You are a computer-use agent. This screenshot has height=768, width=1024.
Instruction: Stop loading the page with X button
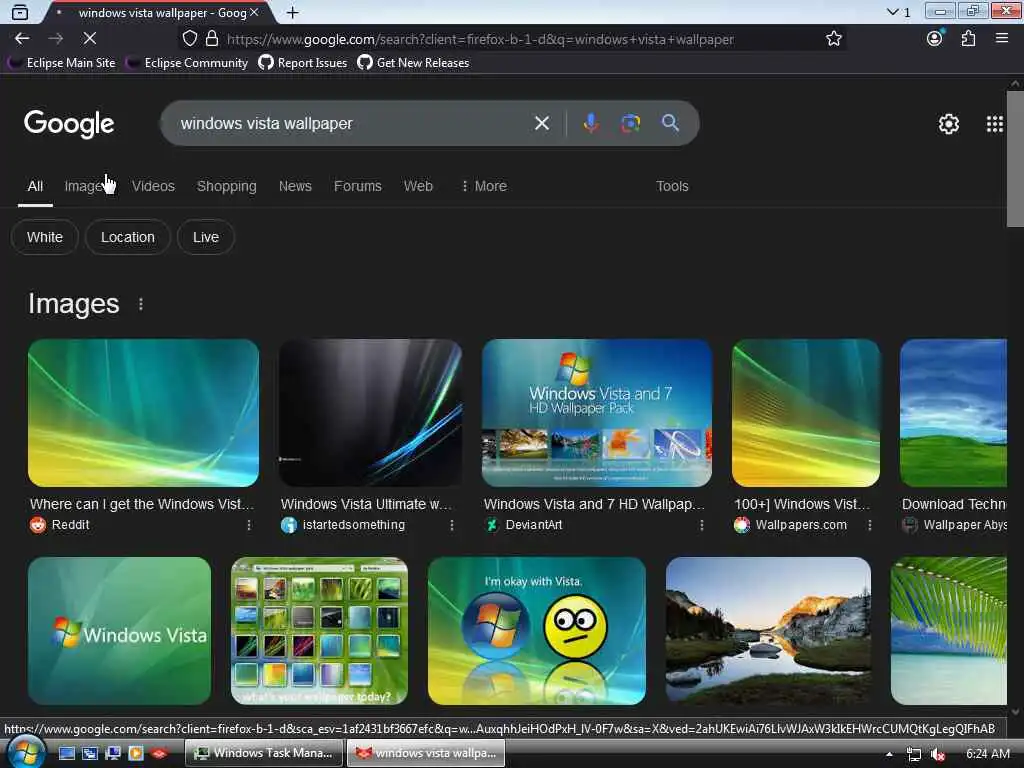(x=89, y=39)
